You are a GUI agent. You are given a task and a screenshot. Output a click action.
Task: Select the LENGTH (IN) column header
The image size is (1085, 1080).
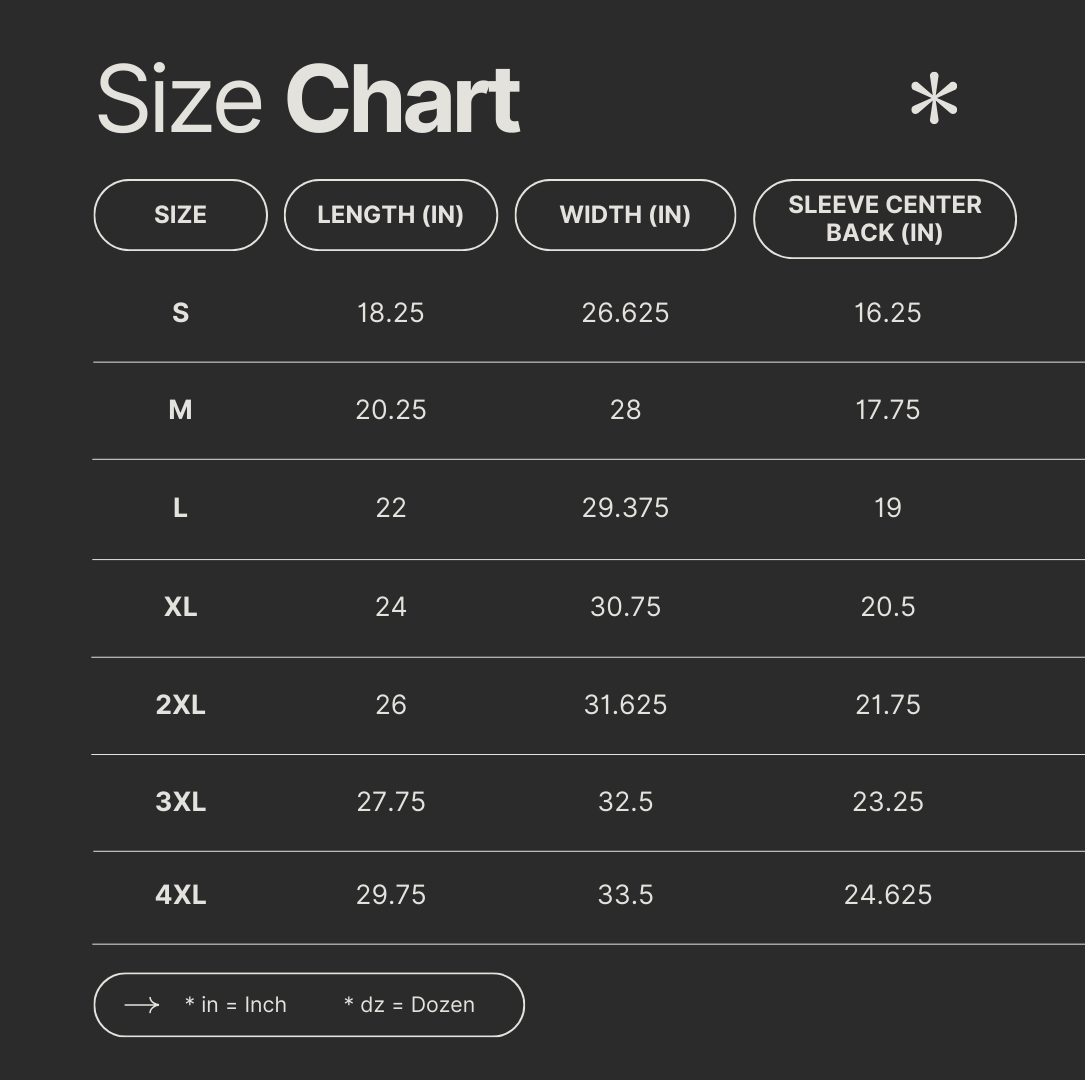[x=390, y=215]
